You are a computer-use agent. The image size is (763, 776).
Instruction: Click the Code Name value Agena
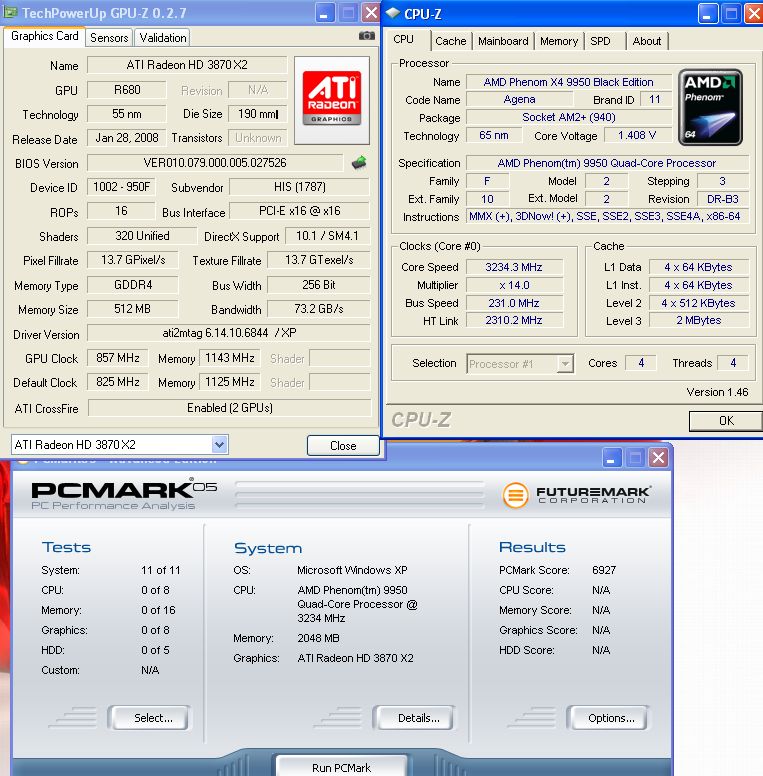[520, 99]
